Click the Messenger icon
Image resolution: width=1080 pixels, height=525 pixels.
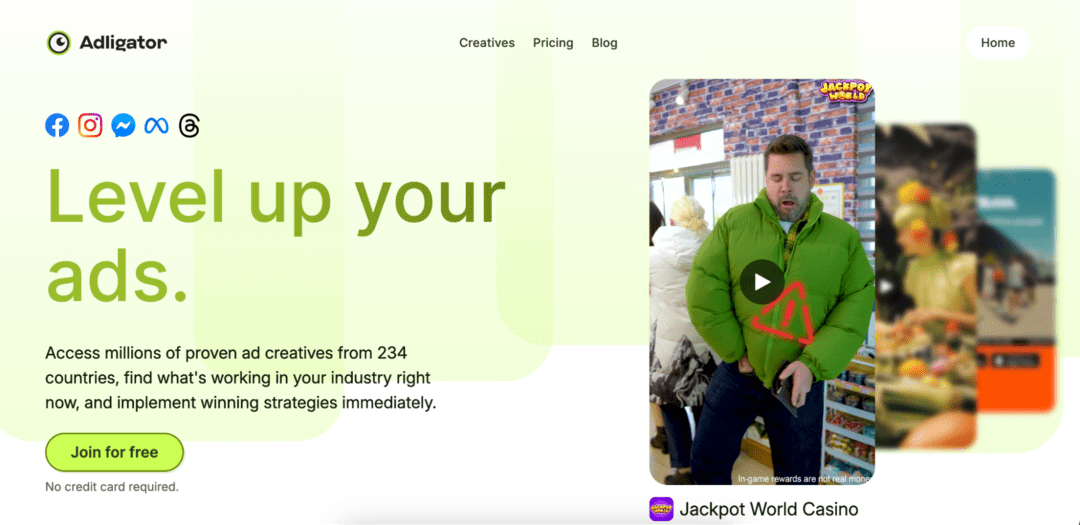[x=123, y=125]
